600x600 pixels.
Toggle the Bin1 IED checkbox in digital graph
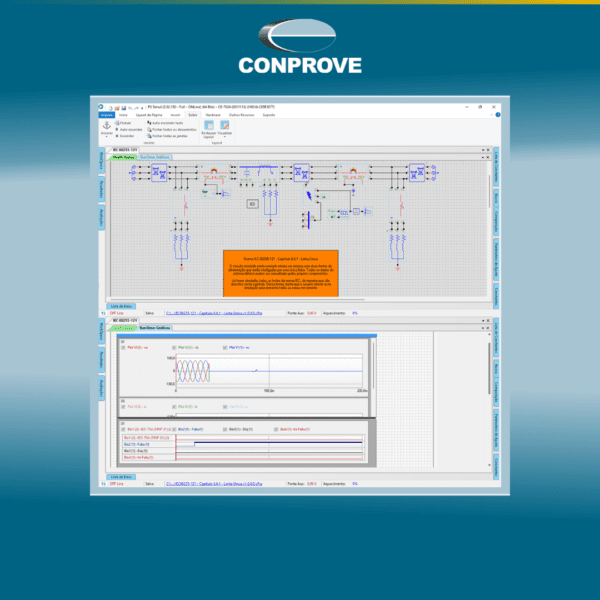pyautogui.click(x=123, y=429)
